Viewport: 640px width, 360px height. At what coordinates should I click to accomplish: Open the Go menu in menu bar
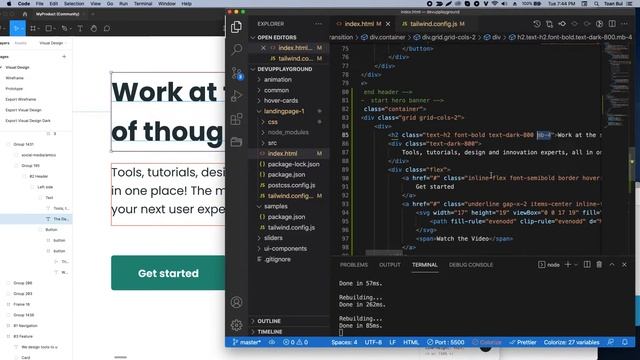tap(110, 4)
